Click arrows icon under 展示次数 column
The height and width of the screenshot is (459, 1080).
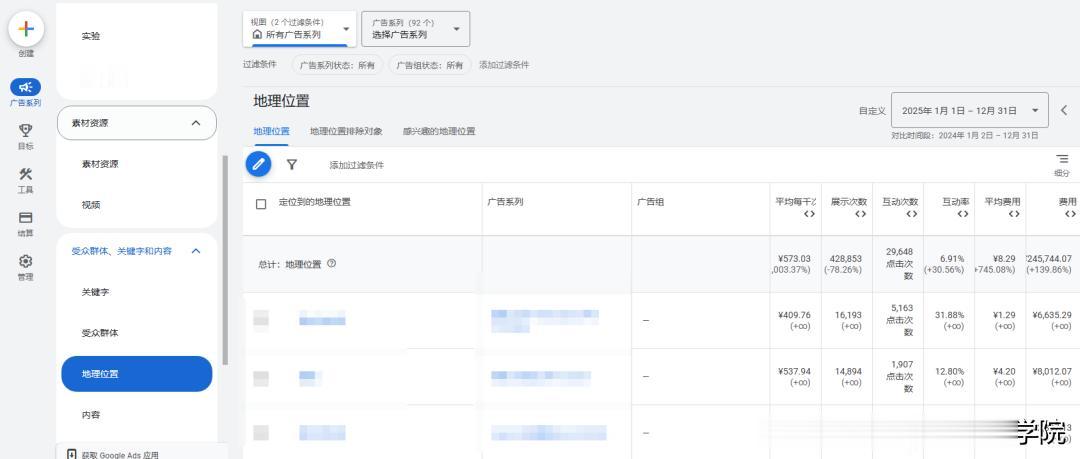click(x=860, y=214)
